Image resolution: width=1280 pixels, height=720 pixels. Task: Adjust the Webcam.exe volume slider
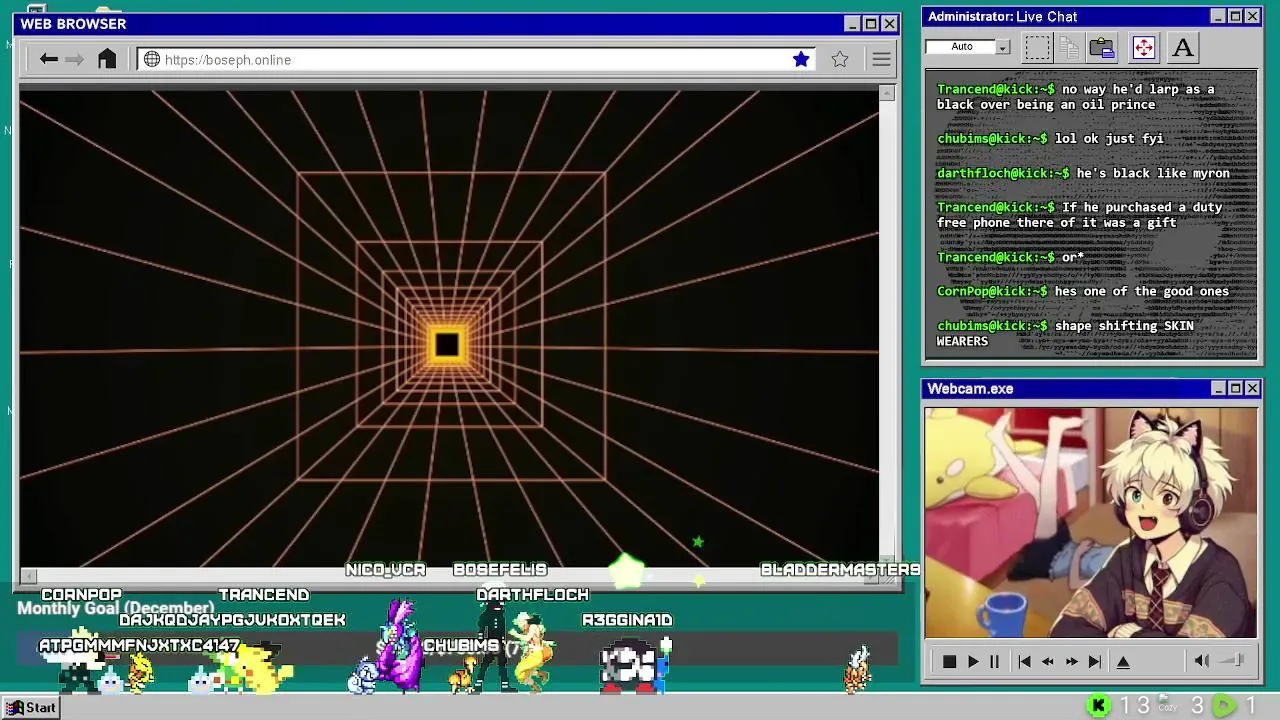1233,660
